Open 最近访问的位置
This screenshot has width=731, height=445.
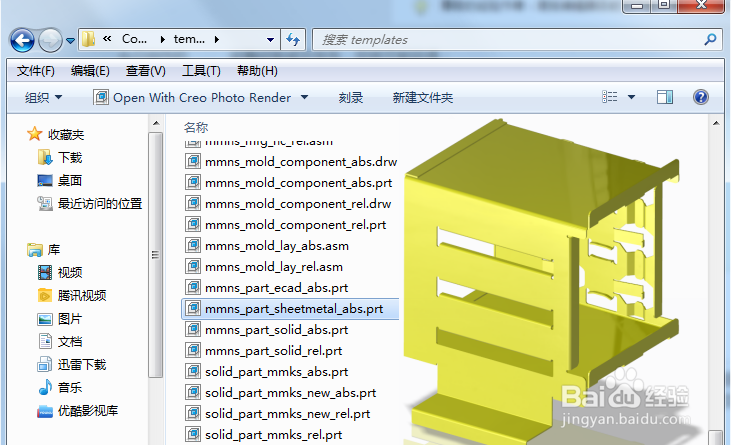(90, 204)
